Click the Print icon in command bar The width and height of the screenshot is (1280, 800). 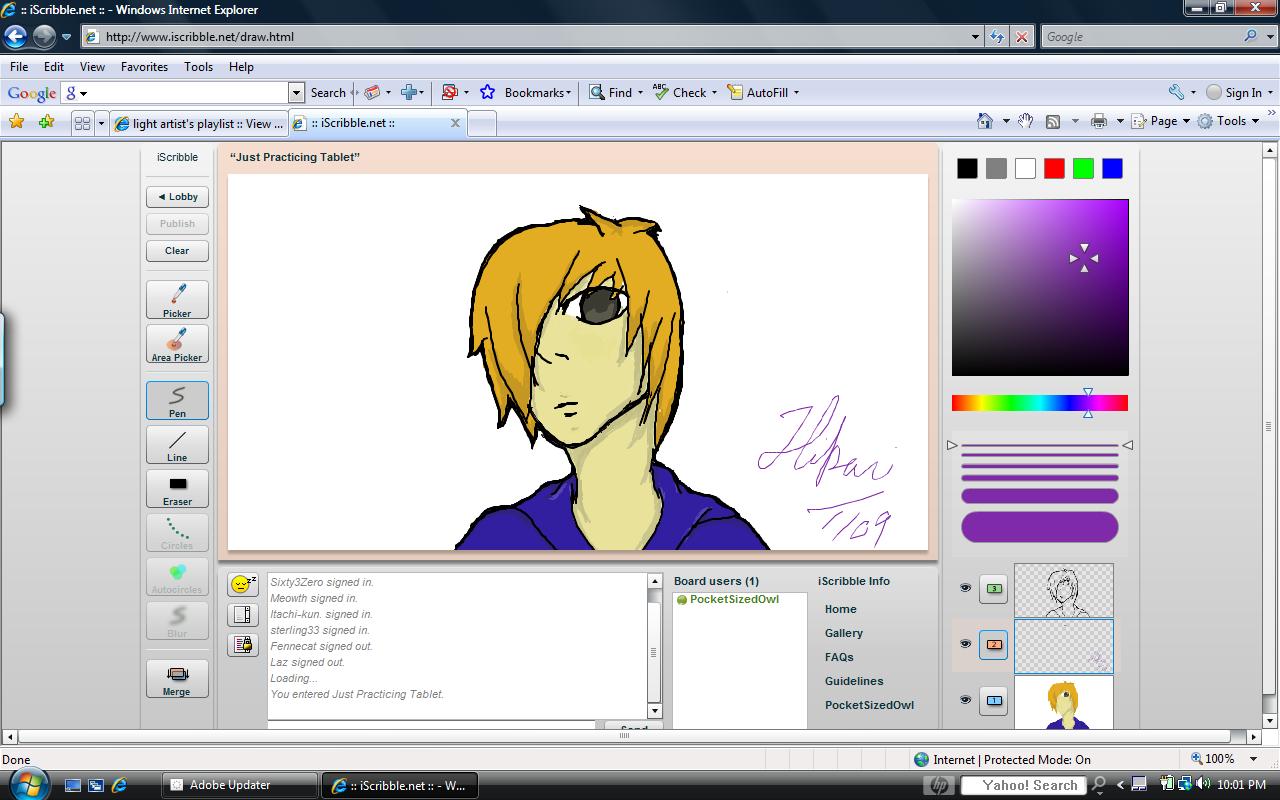click(x=1099, y=121)
